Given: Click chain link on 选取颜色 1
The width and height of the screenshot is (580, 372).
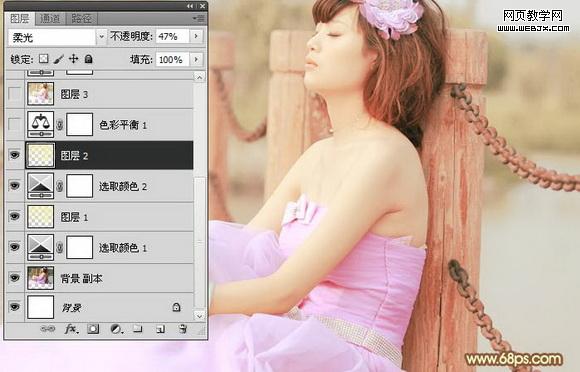Looking at the screenshot, I should point(60,248).
